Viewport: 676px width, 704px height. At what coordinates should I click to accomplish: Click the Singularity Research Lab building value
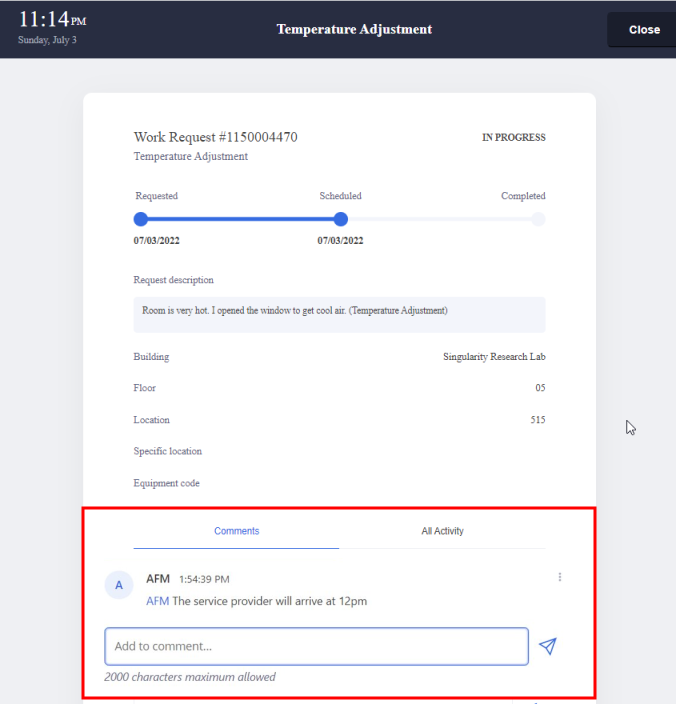click(494, 357)
